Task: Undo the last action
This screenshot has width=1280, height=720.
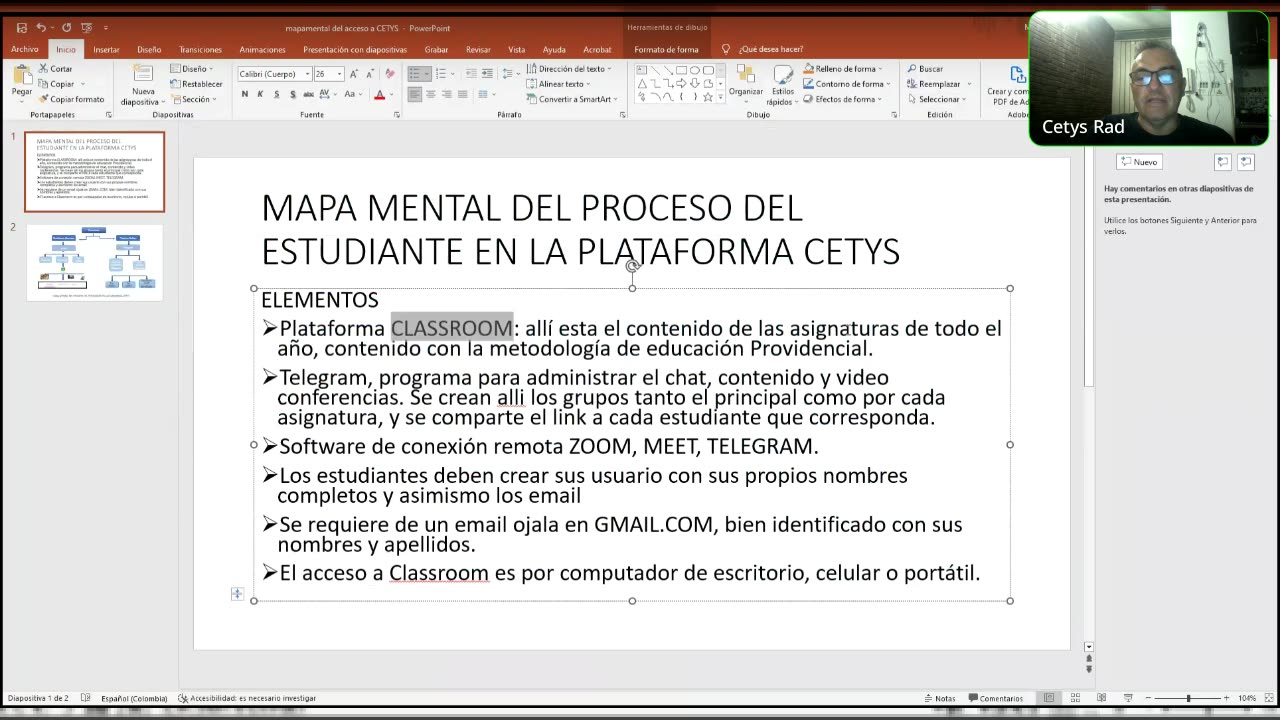Action: coord(41,27)
